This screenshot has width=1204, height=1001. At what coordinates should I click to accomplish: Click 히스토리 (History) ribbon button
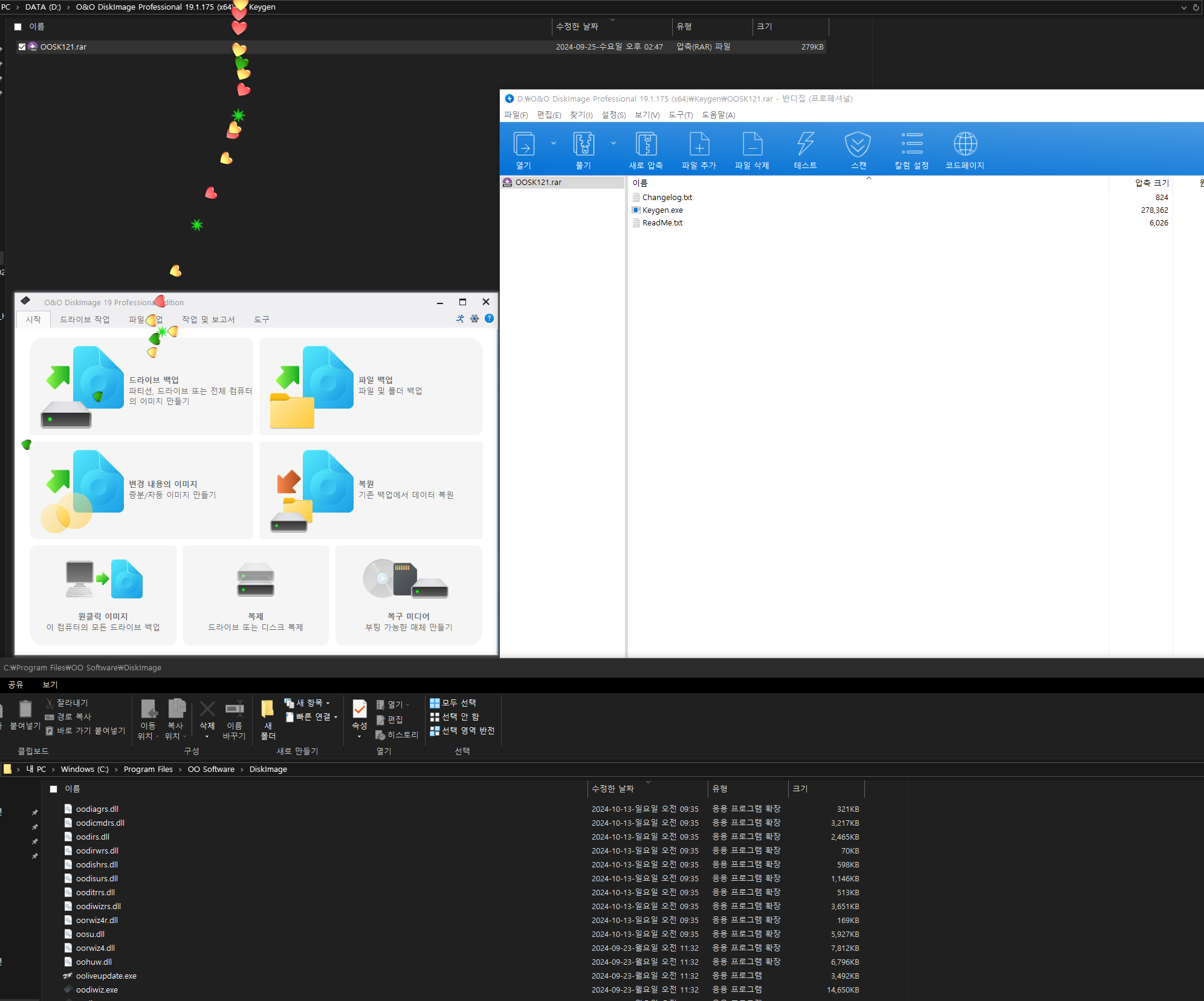pos(397,735)
